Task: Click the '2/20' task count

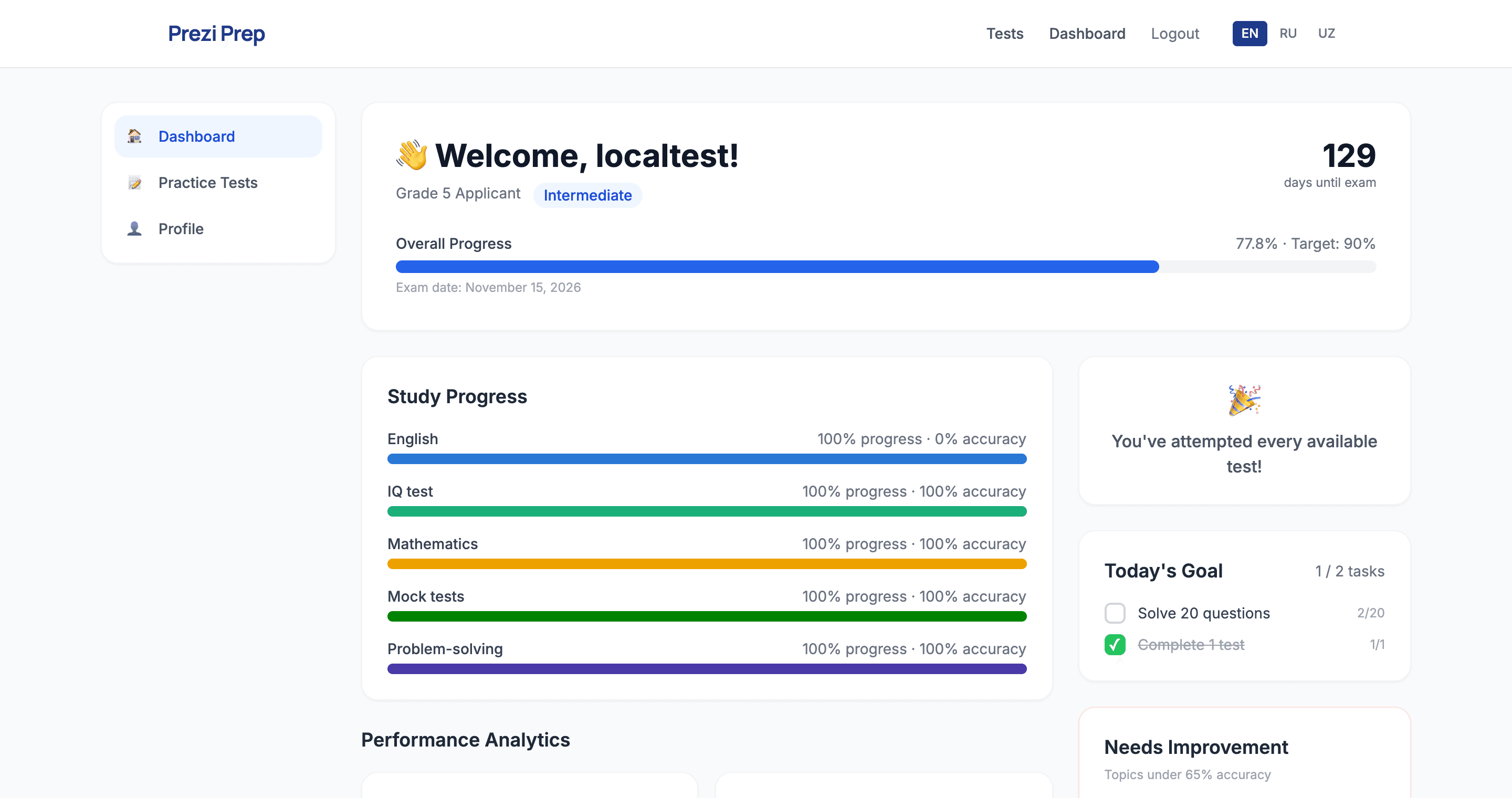Action: (x=1371, y=613)
